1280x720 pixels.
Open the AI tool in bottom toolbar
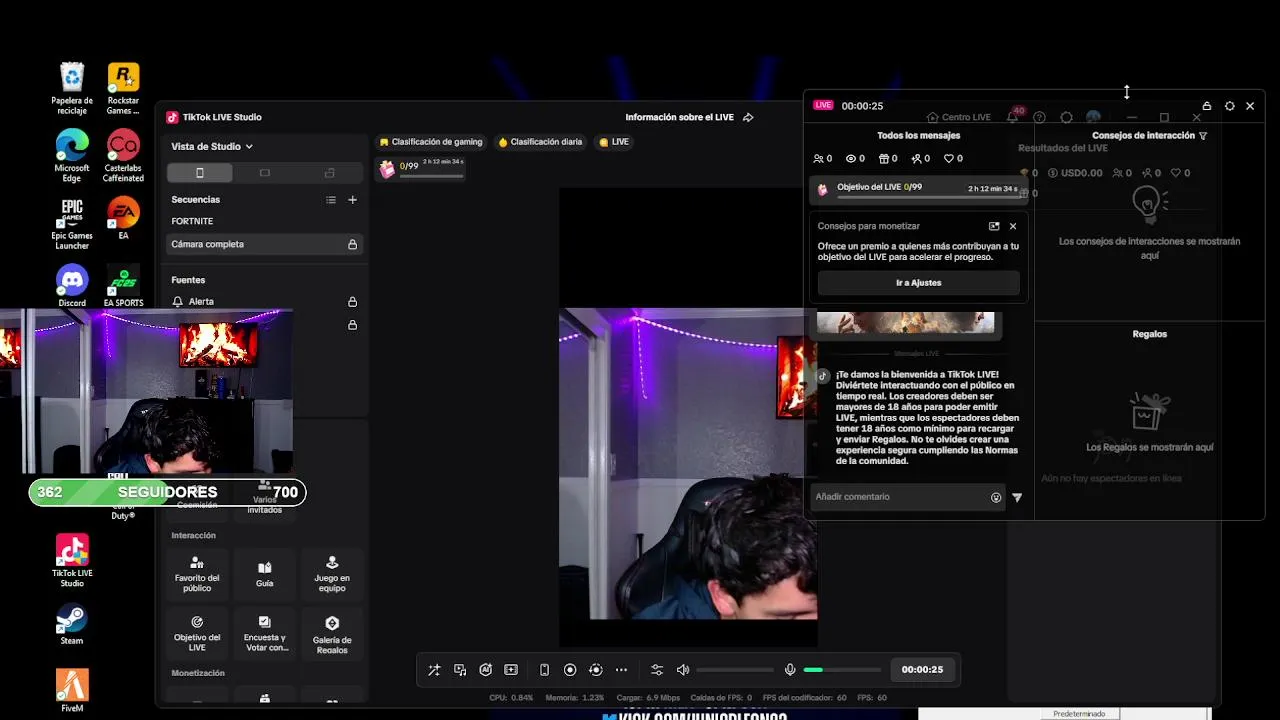(x=485, y=670)
